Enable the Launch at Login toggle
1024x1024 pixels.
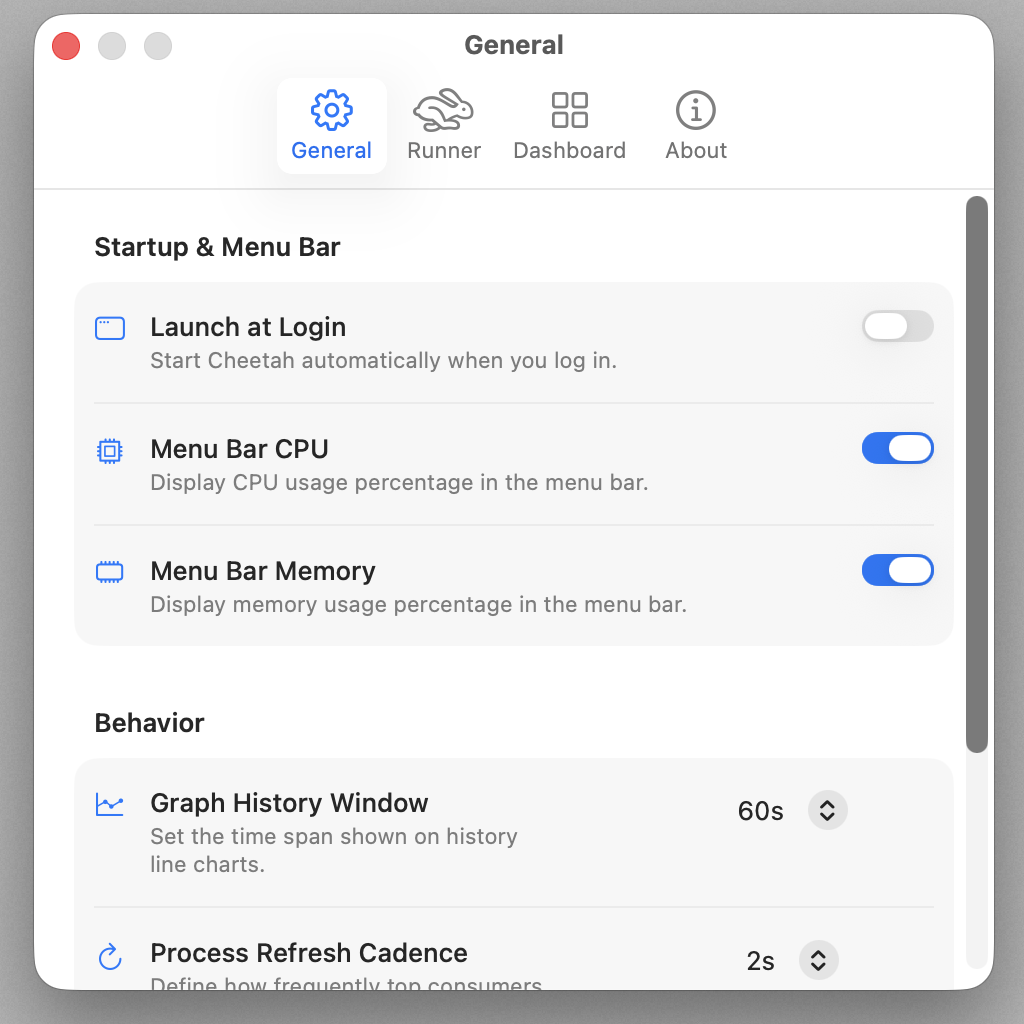pos(897,326)
